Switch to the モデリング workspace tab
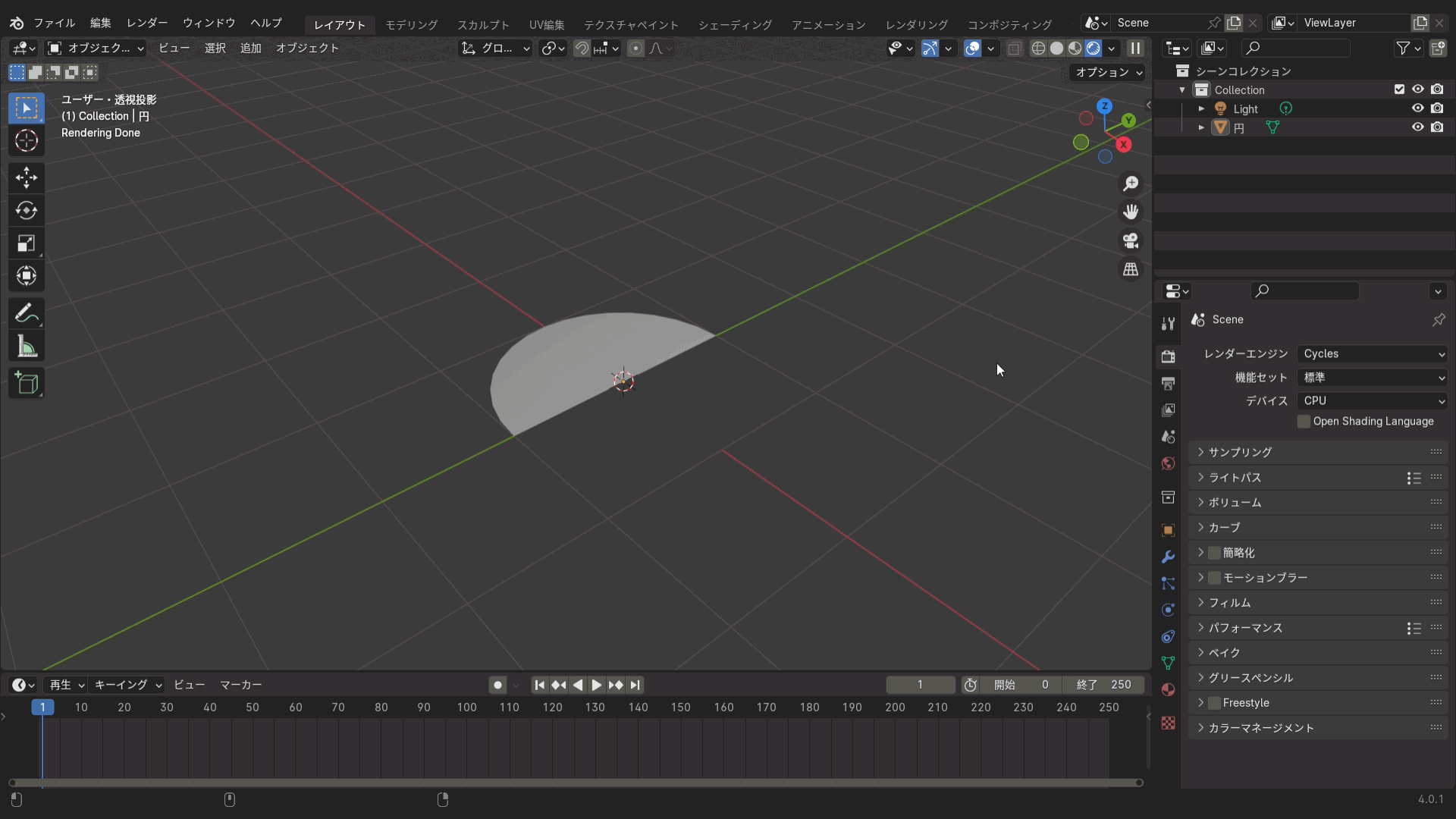 click(411, 25)
